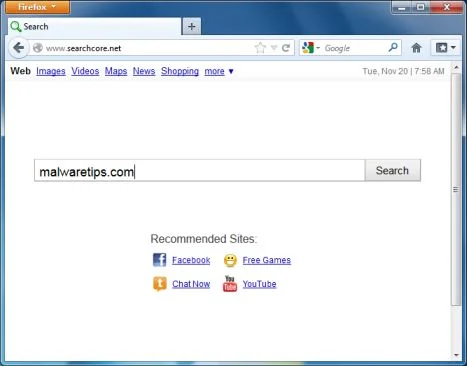Click the bookmarks menu dropdown arrow
This screenshot has height=366, width=467.
coord(453,48)
